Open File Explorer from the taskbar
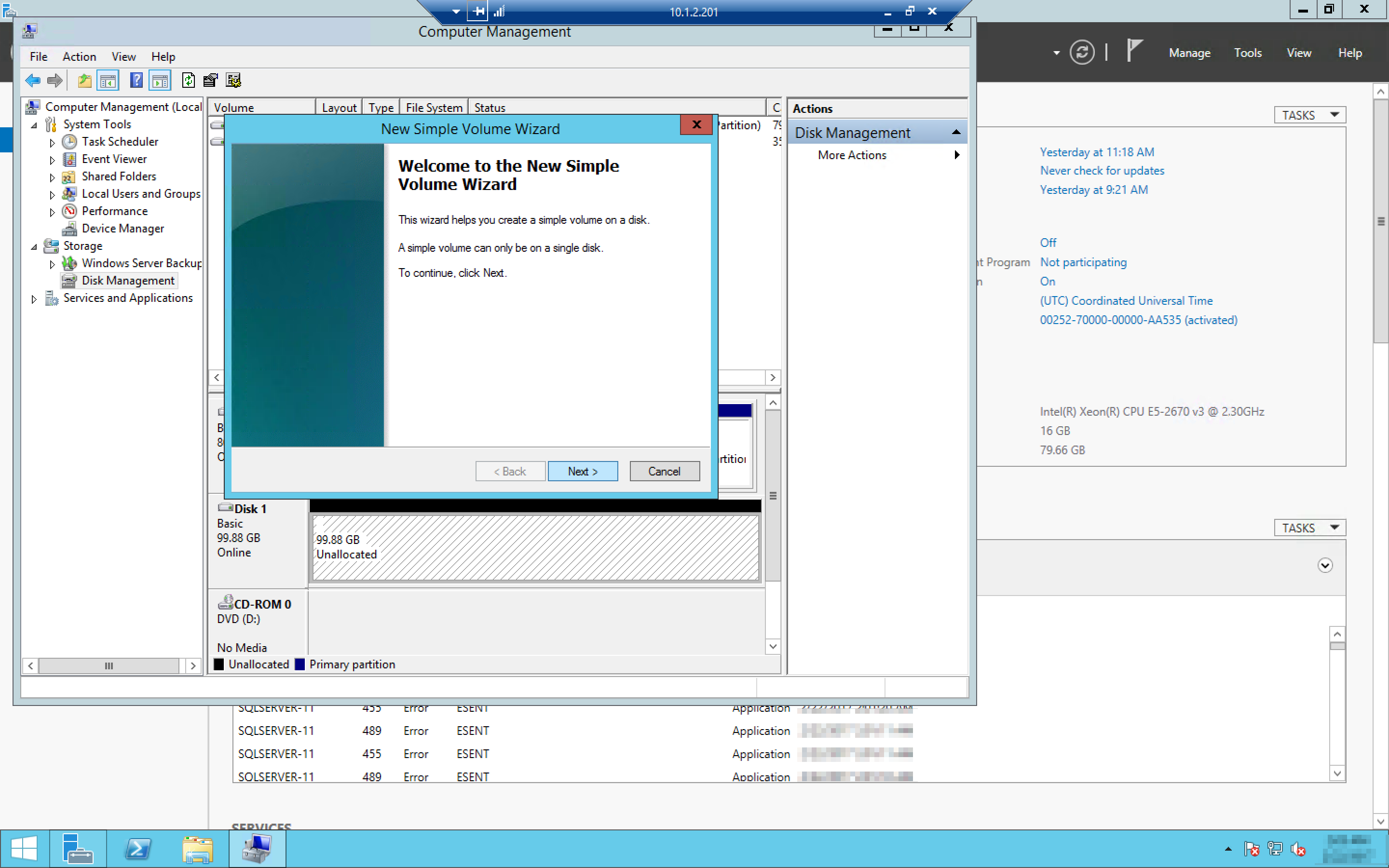The width and height of the screenshot is (1389, 868). click(197, 849)
